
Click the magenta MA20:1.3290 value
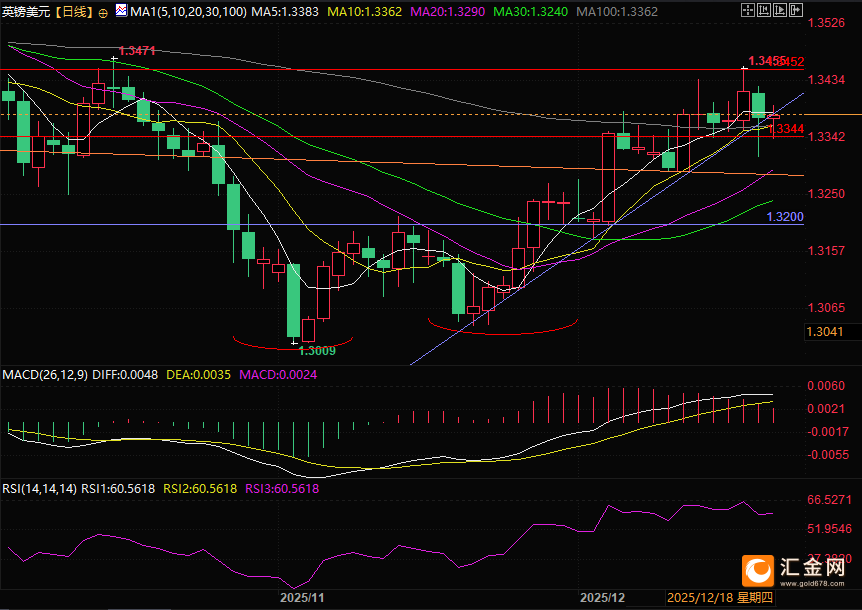(447, 12)
